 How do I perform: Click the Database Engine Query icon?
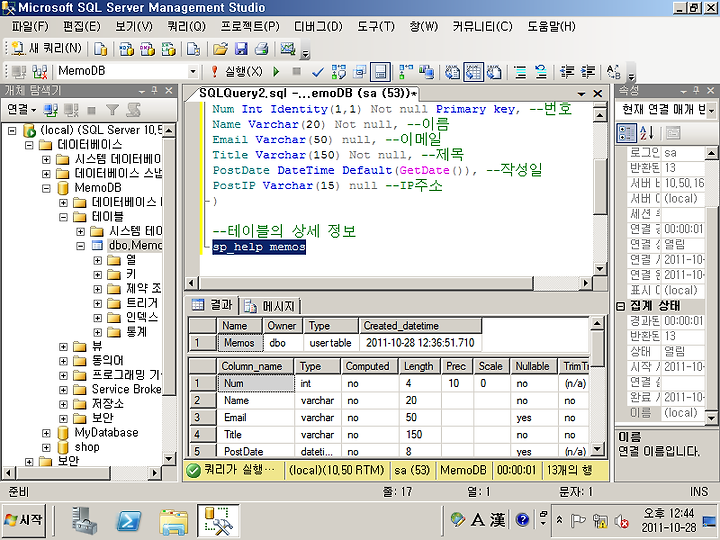point(101,49)
